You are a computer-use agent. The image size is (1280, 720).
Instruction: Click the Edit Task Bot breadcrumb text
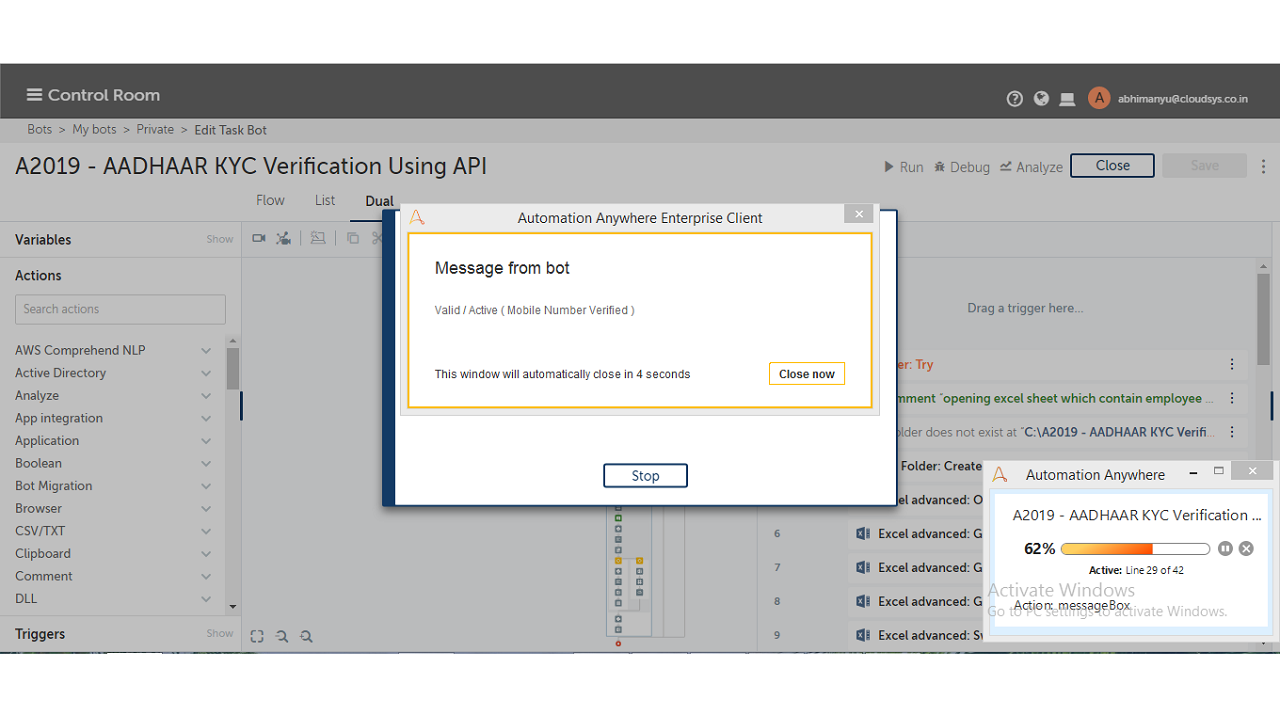click(x=230, y=130)
